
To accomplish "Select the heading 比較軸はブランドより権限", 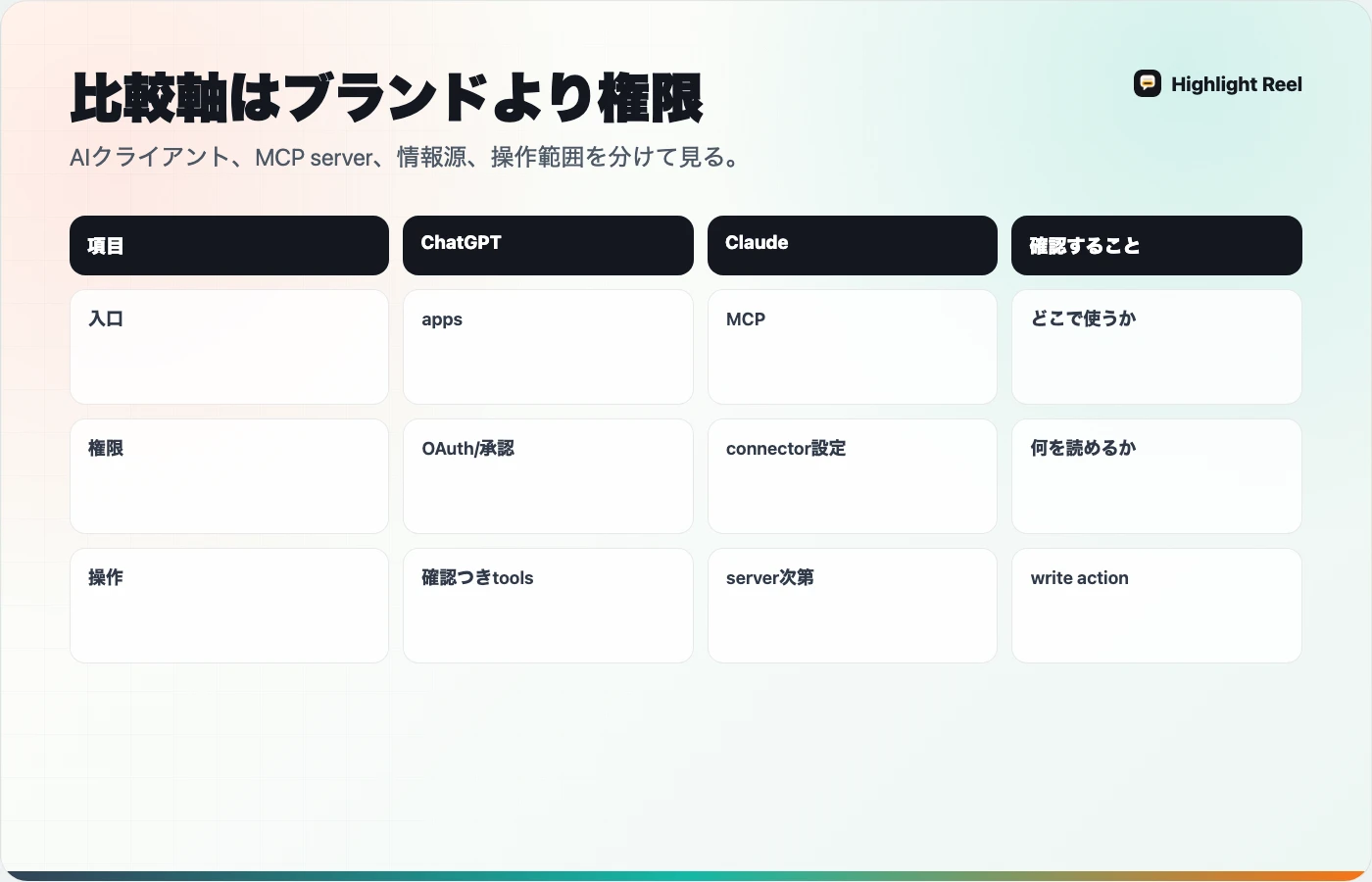I will [x=387, y=98].
